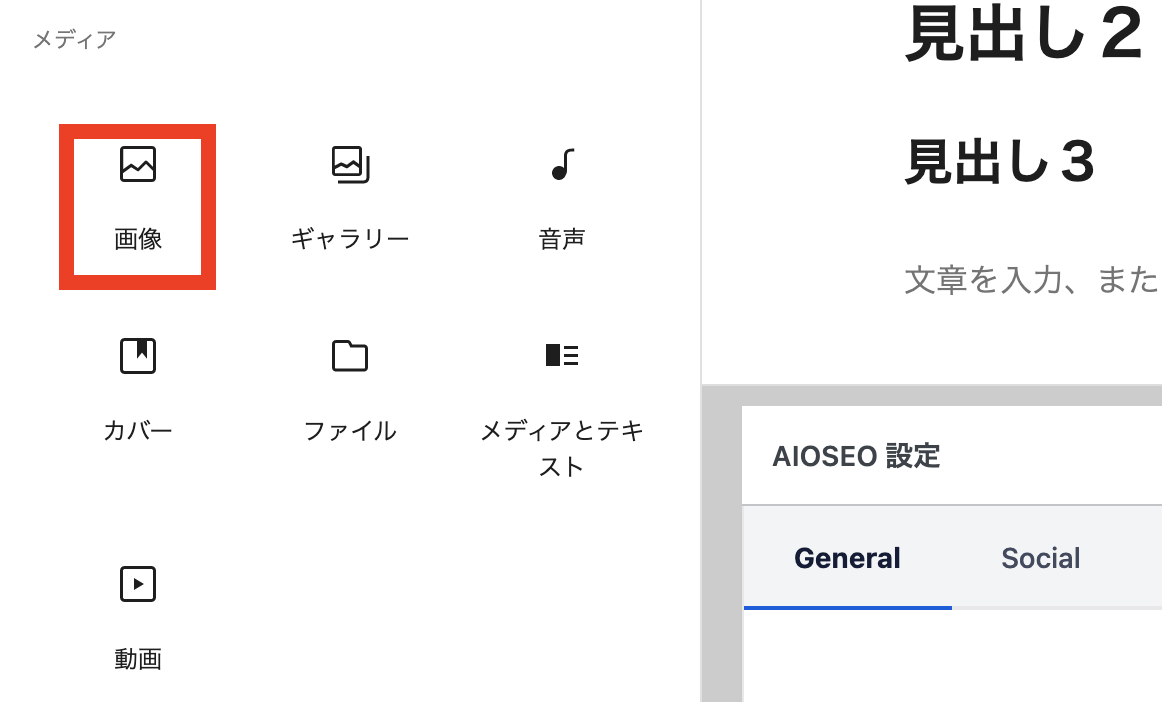This screenshot has width=1162, height=702.
Task: Select the 動画 video play icon
Action: tap(138, 584)
